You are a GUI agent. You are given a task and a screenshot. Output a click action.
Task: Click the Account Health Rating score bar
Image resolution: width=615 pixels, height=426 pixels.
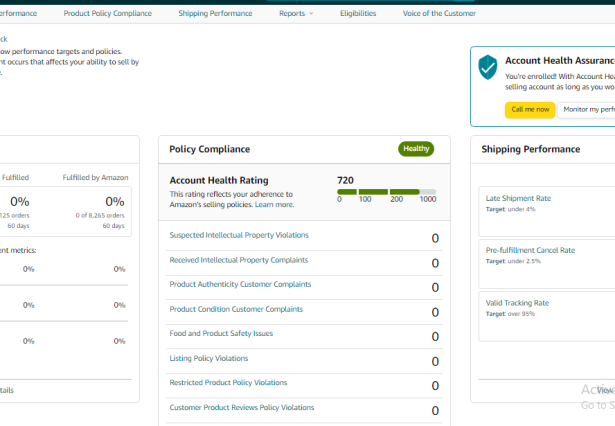click(386, 191)
